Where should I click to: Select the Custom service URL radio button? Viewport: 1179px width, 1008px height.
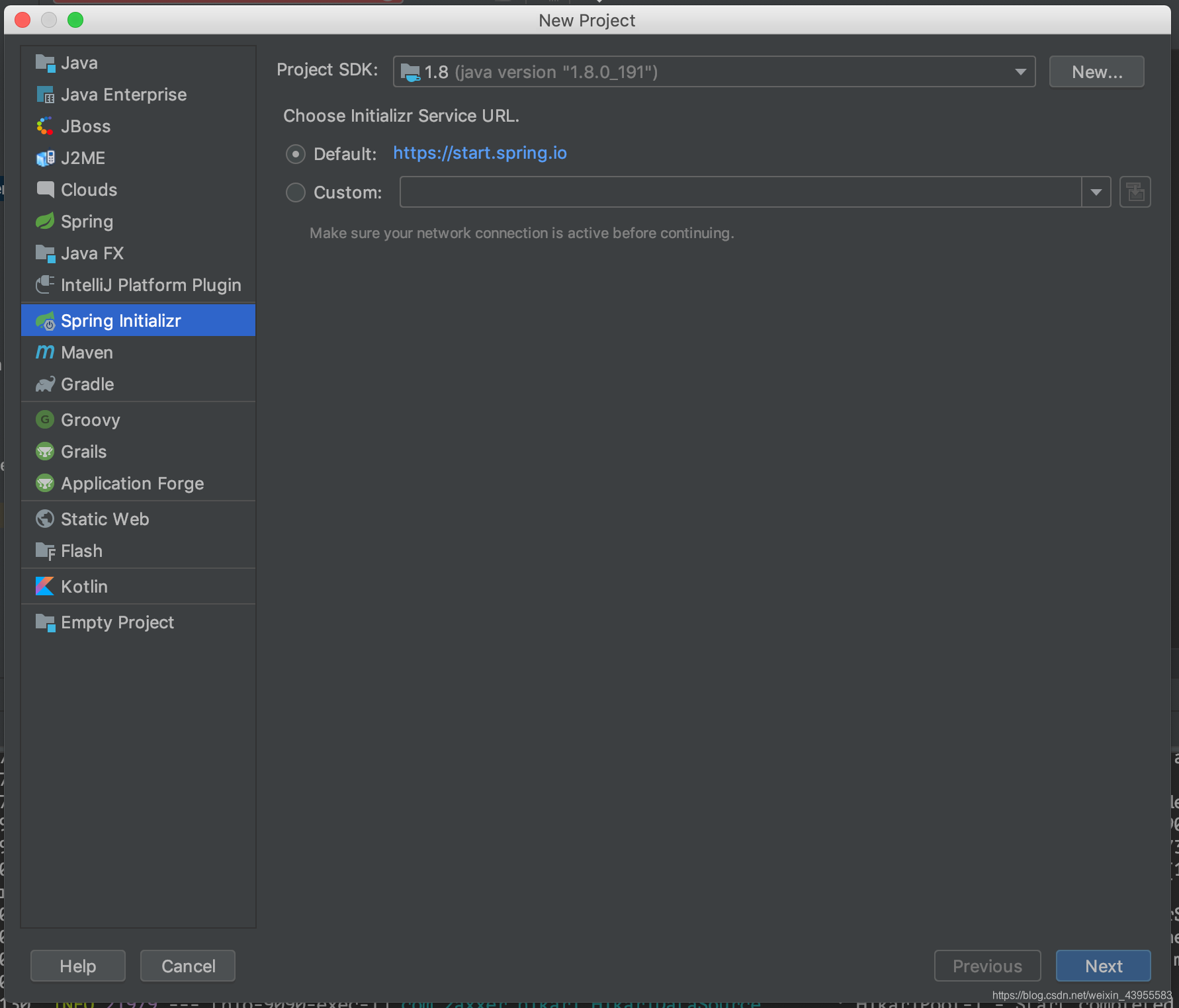pos(295,192)
